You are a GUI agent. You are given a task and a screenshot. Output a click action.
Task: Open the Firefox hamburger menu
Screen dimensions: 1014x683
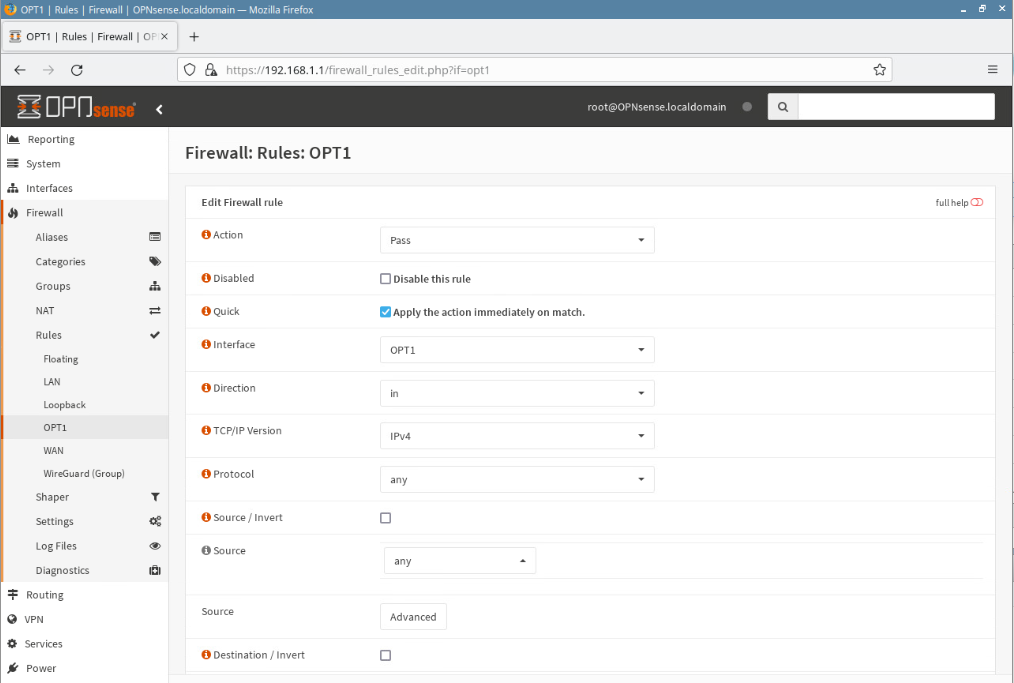point(992,70)
